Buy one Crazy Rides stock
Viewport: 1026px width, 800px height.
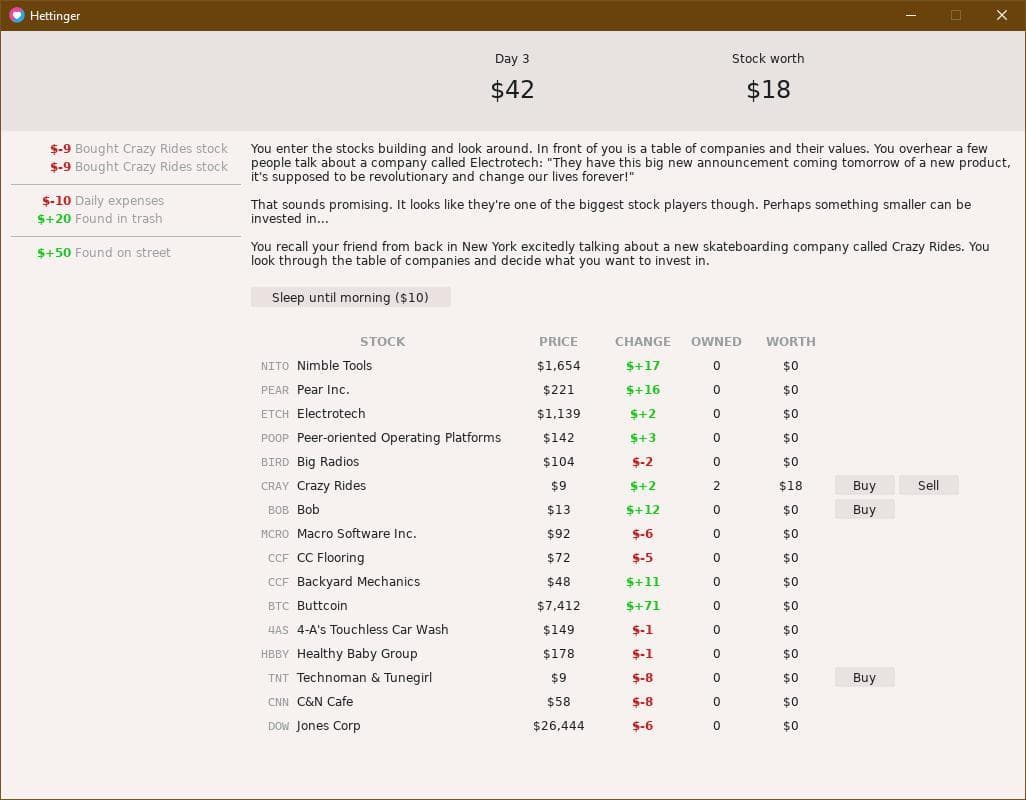pos(864,486)
